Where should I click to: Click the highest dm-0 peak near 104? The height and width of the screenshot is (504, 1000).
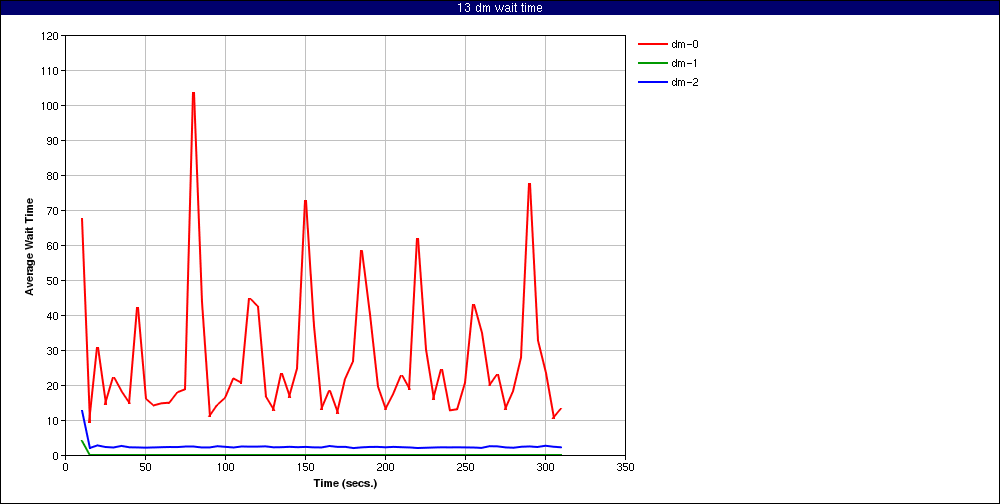[193, 93]
